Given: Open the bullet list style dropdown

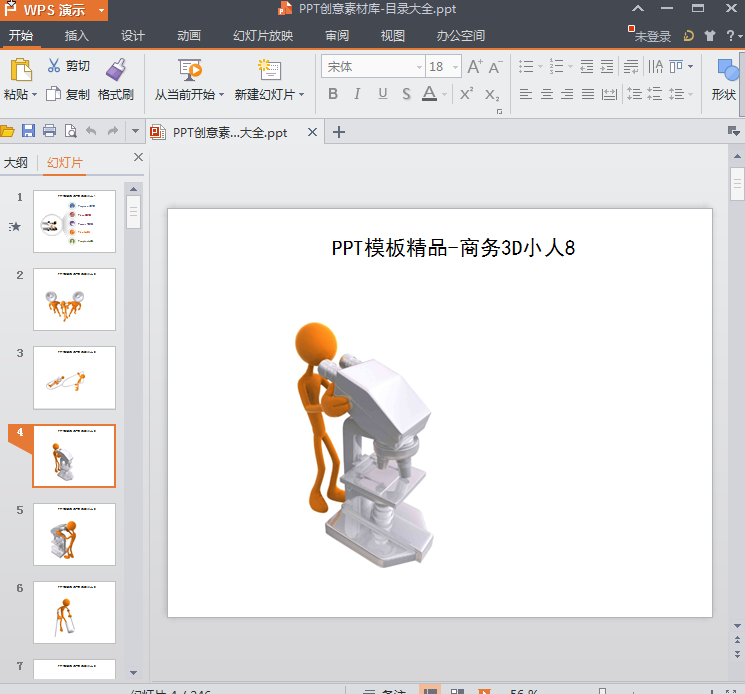Looking at the screenshot, I should 540,67.
